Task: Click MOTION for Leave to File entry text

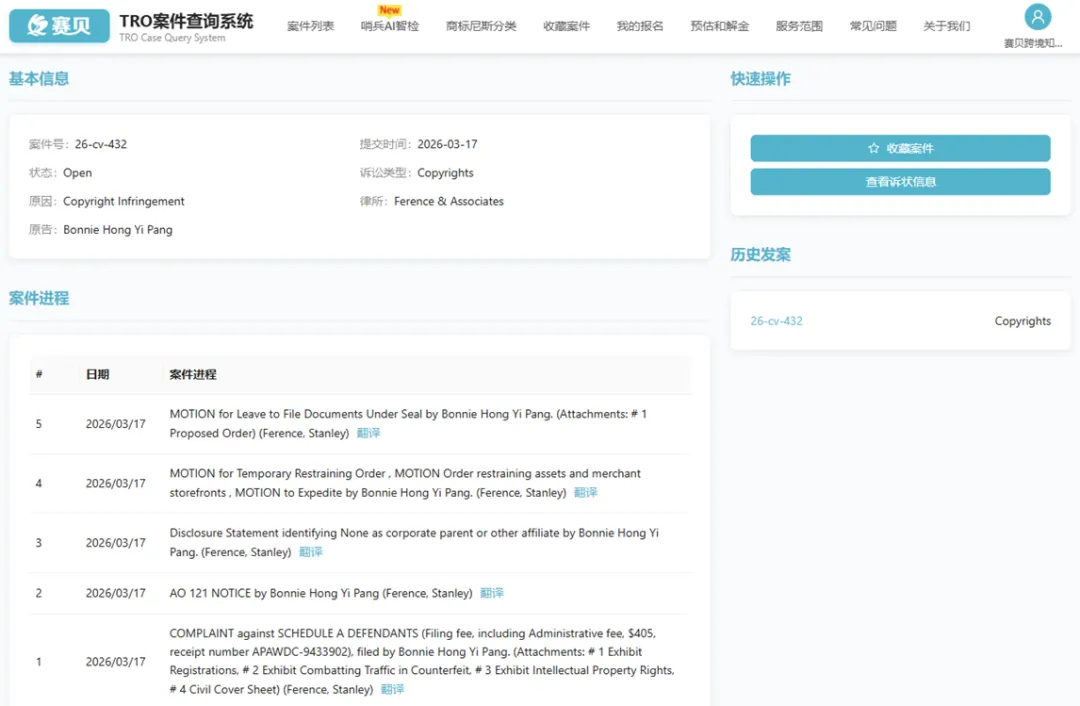Action: [x=408, y=424]
